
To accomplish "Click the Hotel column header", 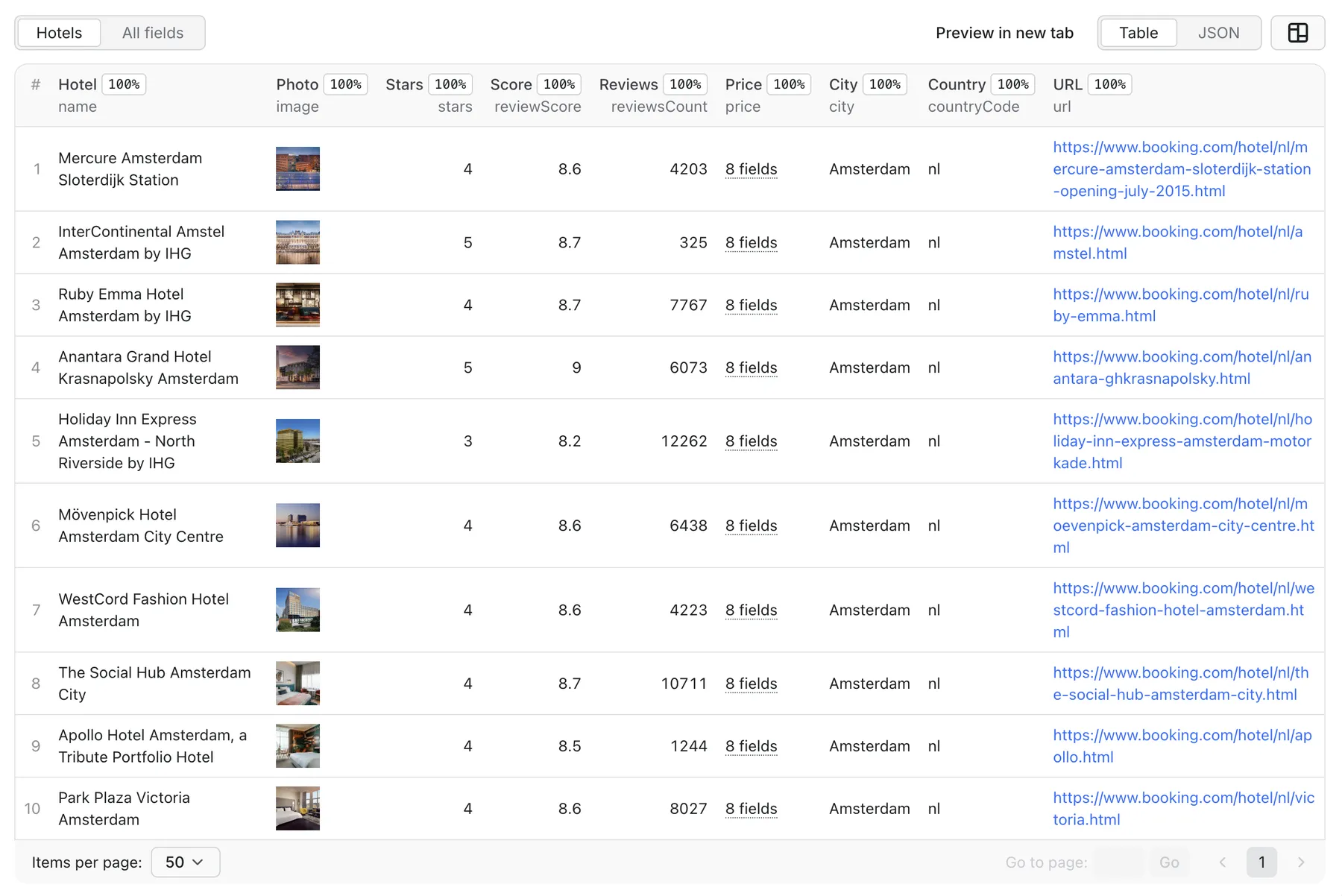I will (78, 84).
